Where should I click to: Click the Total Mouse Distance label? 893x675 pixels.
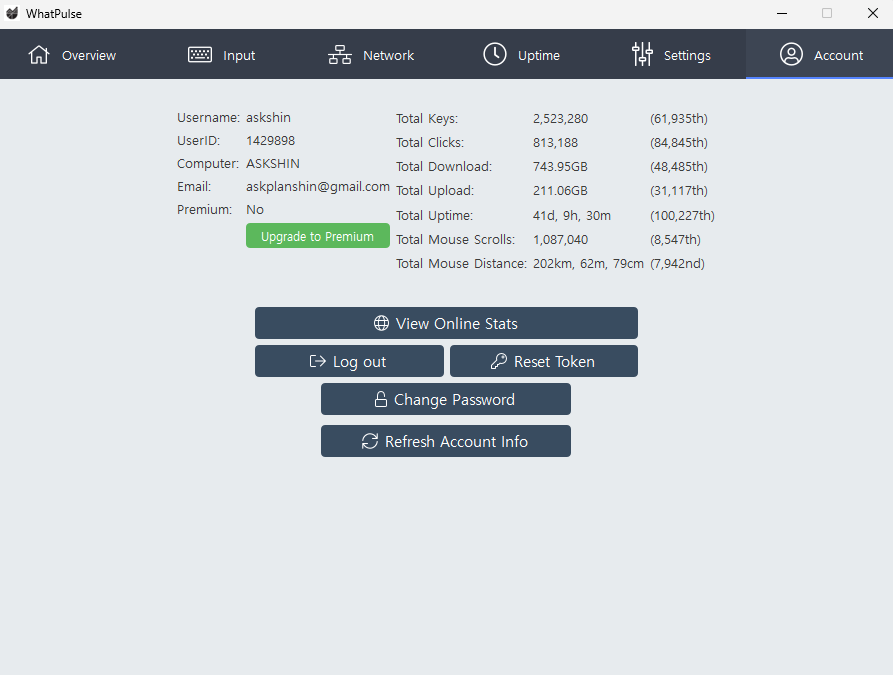pos(461,263)
